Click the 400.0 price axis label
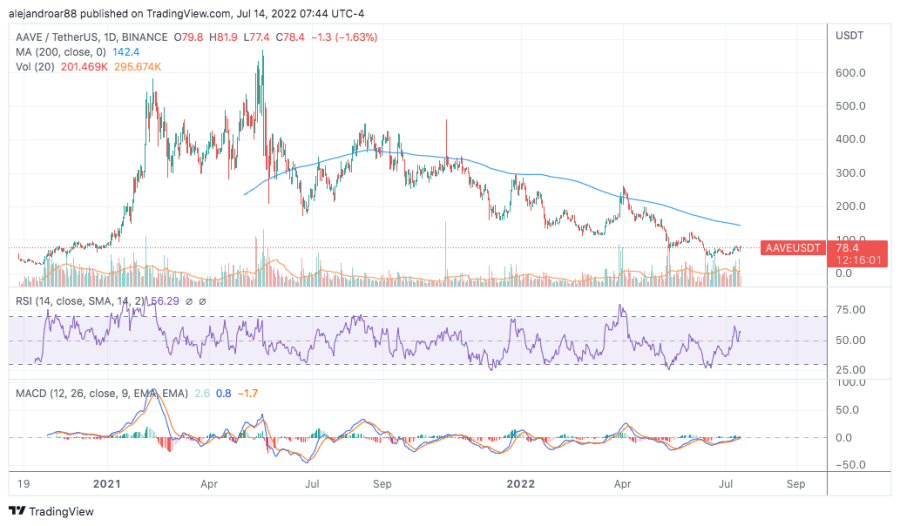This screenshot has height=526, width=900. 851,140
